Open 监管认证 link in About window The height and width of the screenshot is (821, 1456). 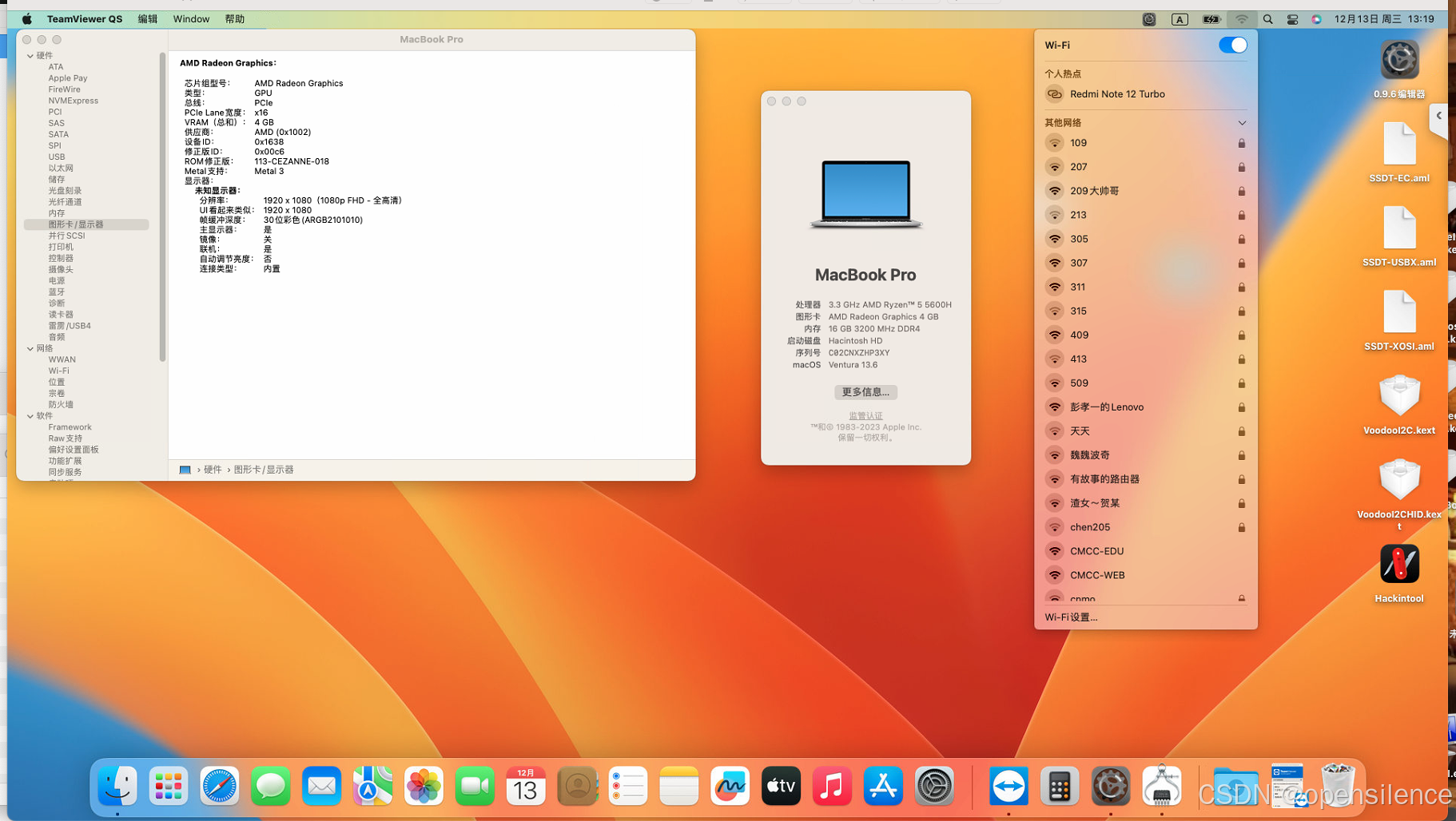click(865, 416)
